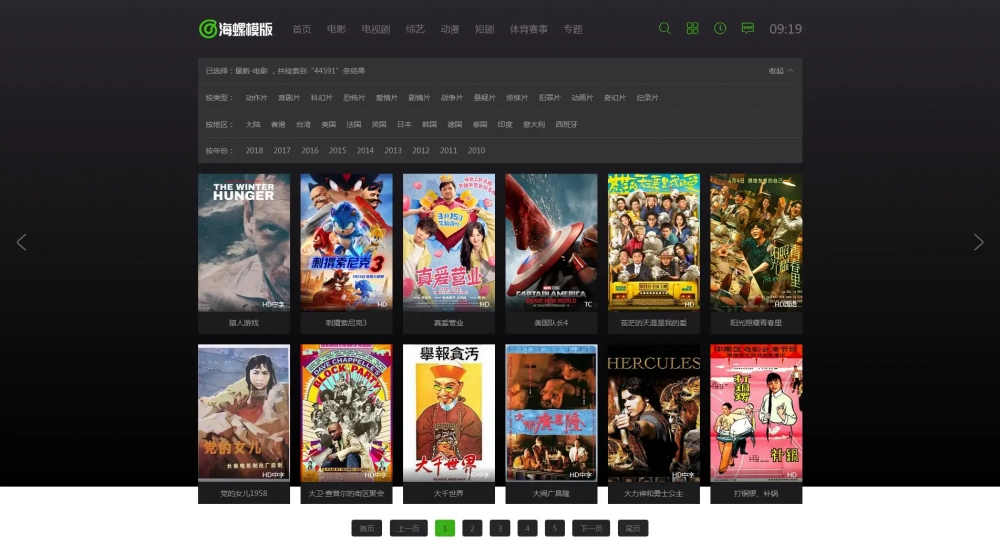Filter by year 2018

(x=254, y=150)
